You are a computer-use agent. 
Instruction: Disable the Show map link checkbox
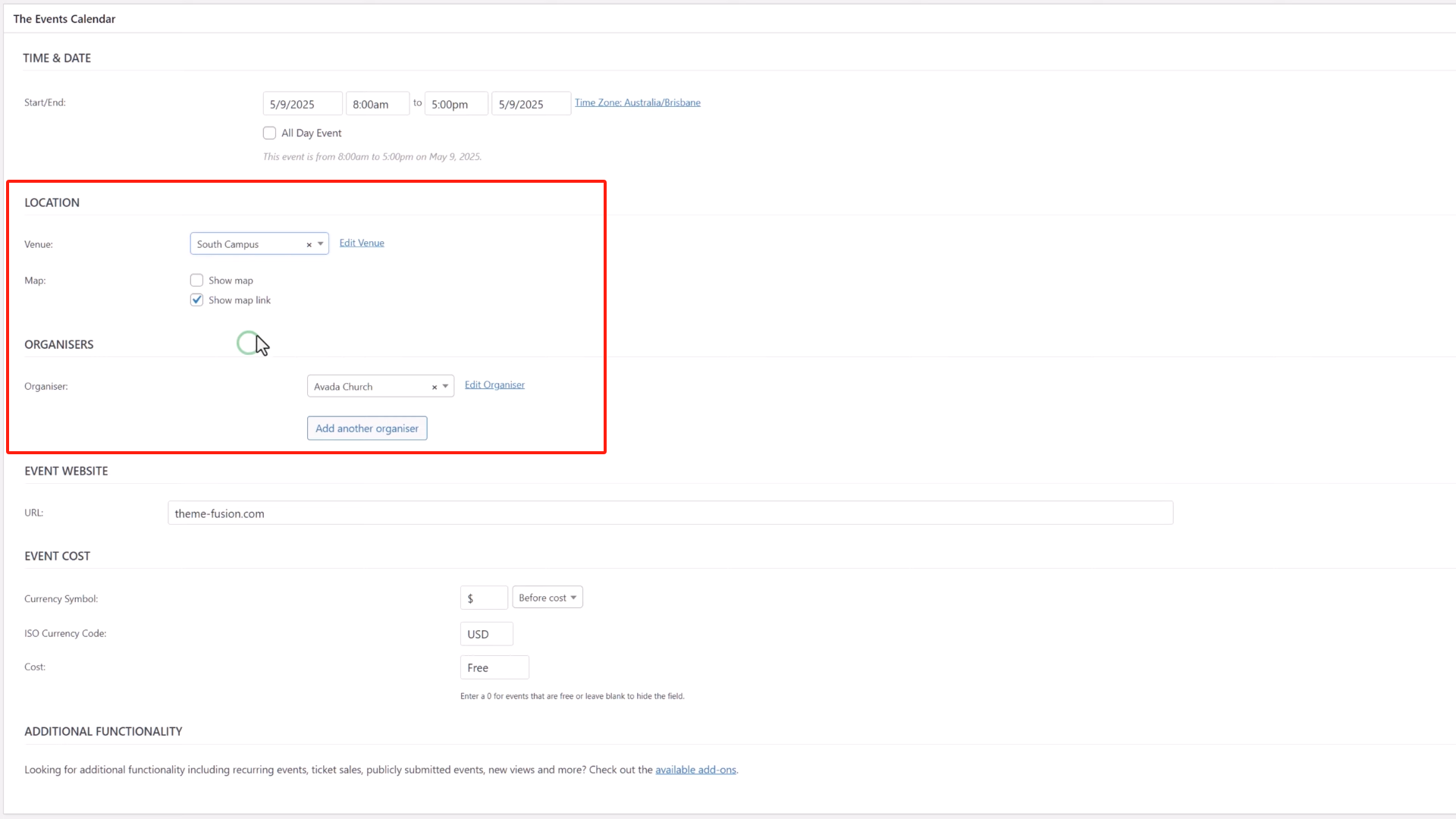point(196,300)
